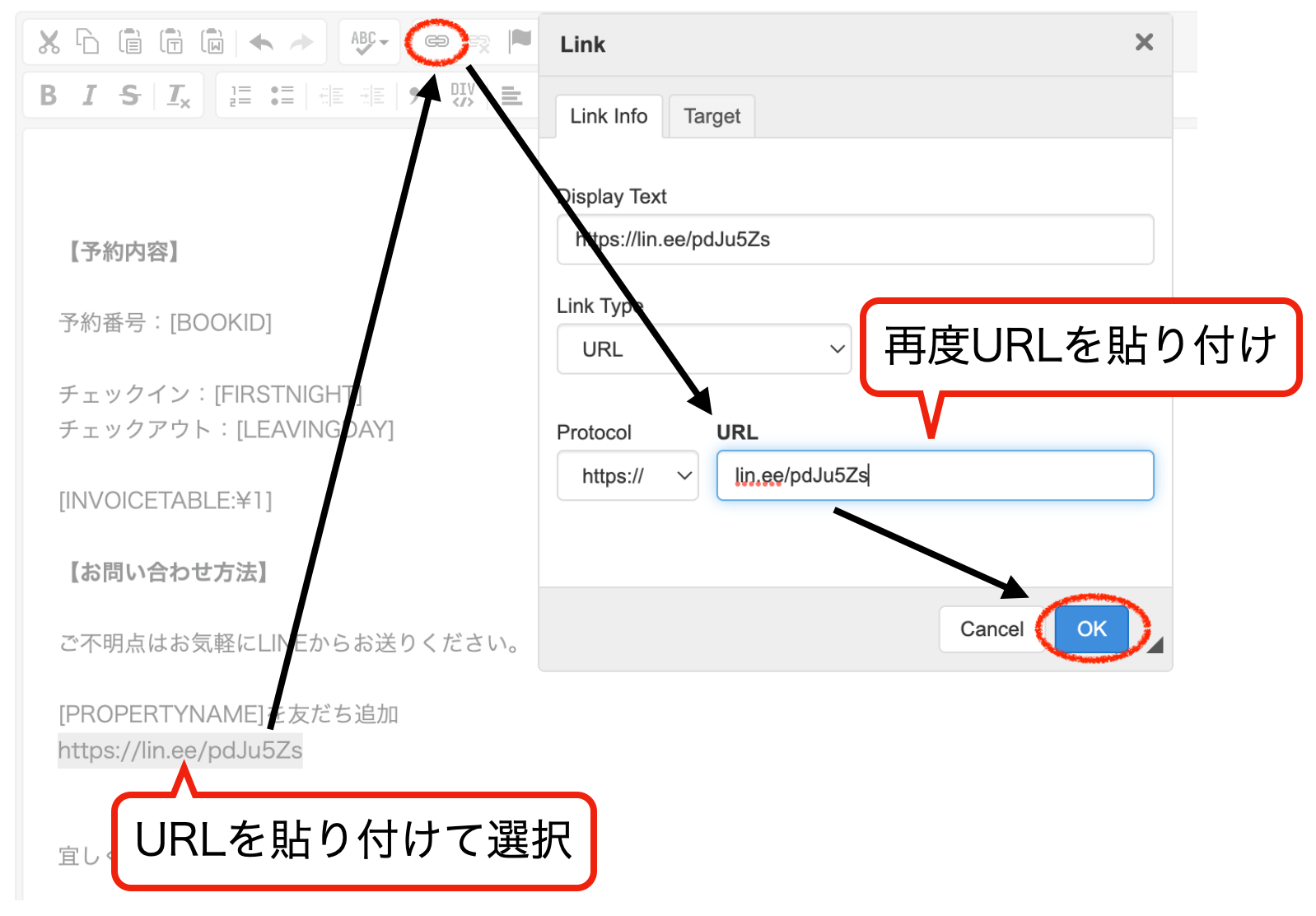Switch to the Target tab
Image resolution: width=1316 pixels, height=916 pixels.
tap(712, 116)
